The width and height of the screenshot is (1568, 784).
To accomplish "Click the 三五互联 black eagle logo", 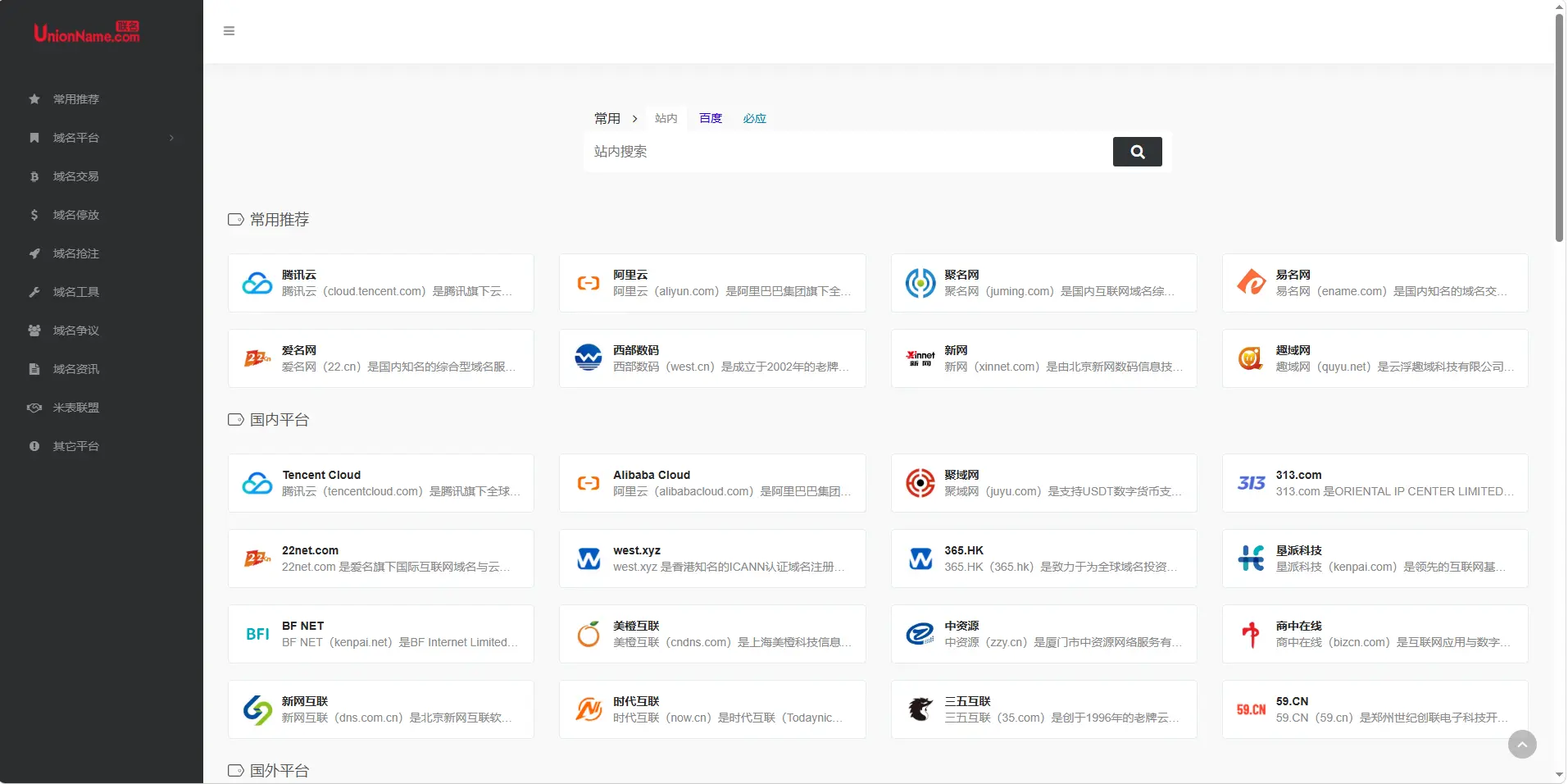I will click(x=920, y=709).
